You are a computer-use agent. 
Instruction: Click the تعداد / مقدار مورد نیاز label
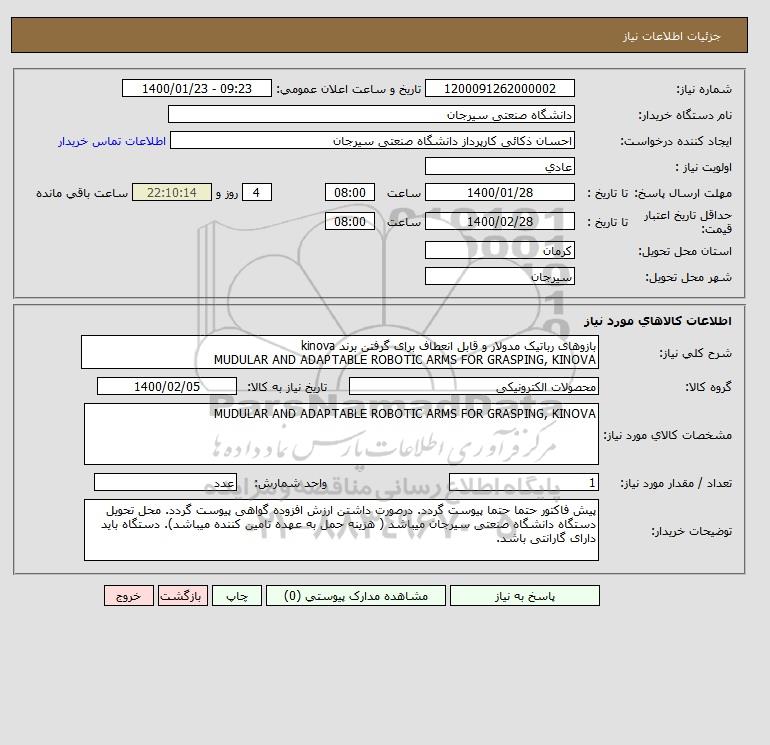676,483
